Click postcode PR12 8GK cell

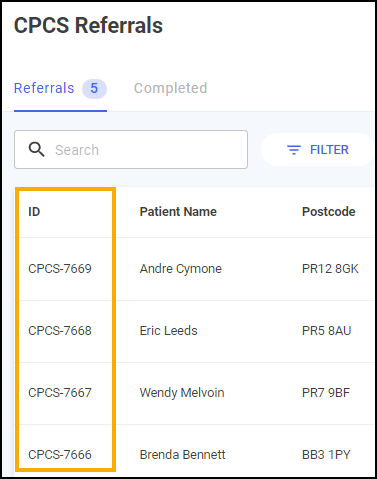click(330, 269)
